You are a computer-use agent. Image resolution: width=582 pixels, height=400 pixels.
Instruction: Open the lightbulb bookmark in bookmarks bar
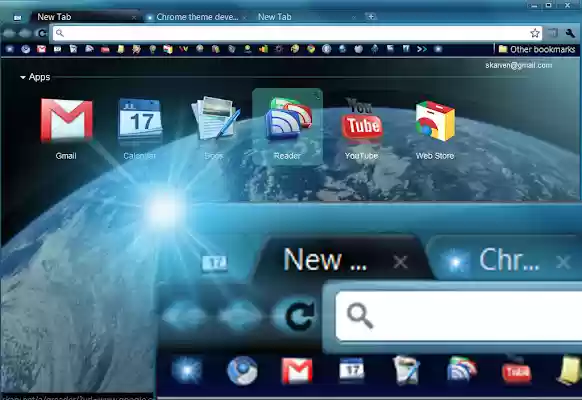click(152, 49)
